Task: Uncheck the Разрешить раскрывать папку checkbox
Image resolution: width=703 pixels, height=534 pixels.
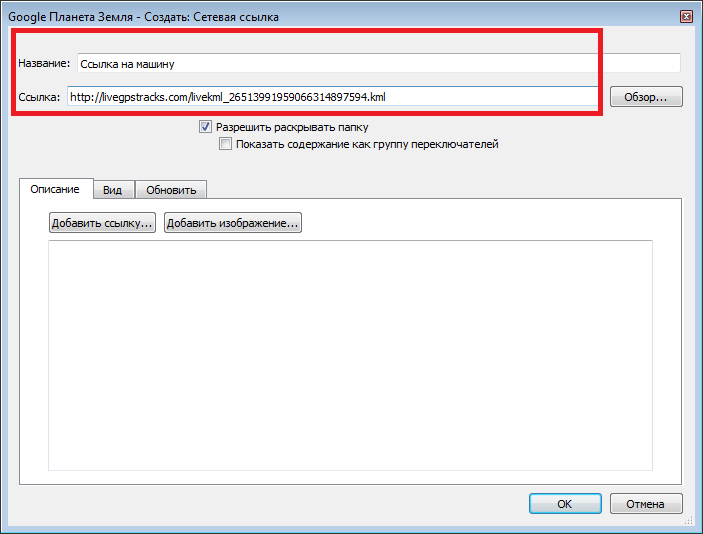Action: [206, 127]
